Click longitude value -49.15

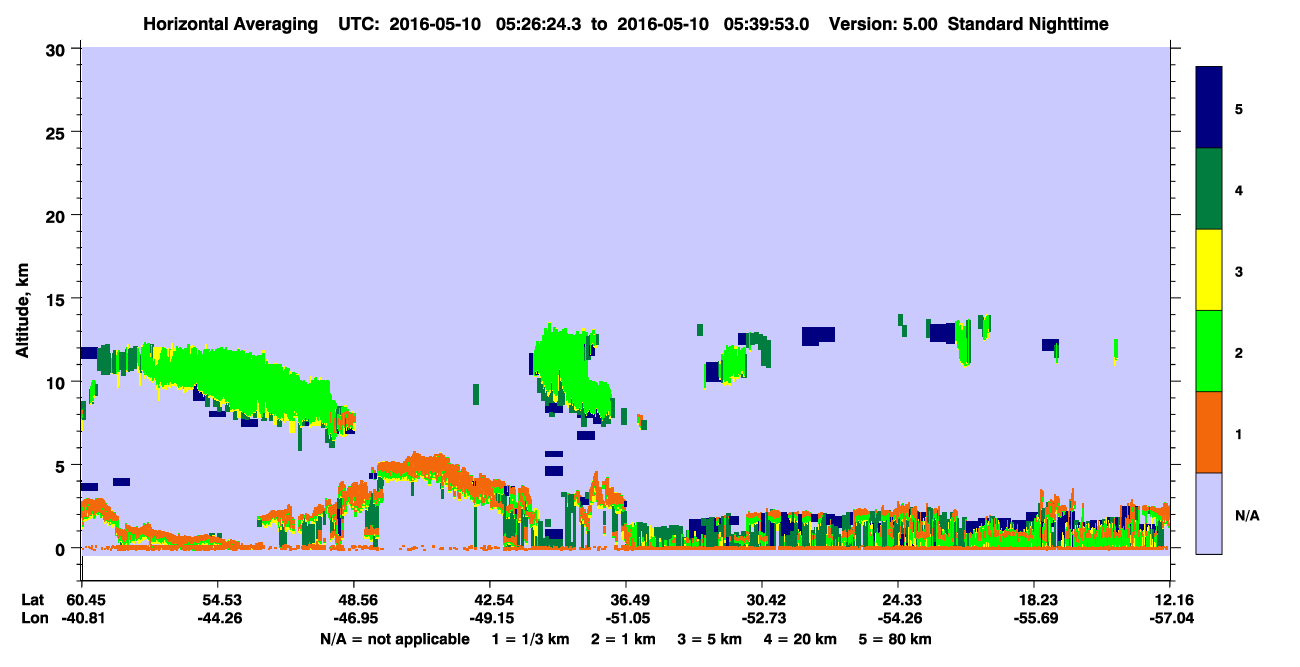point(490,618)
